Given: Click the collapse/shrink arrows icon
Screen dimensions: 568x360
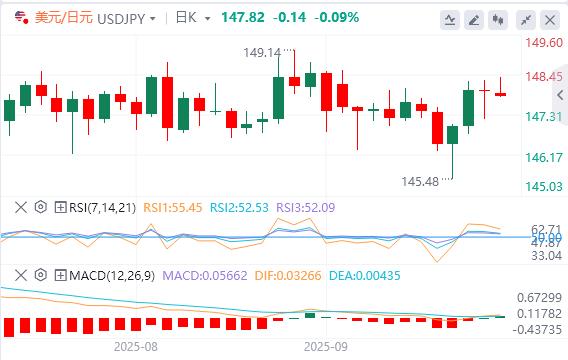Looking at the screenshot, I should click(x=526, y=20).
